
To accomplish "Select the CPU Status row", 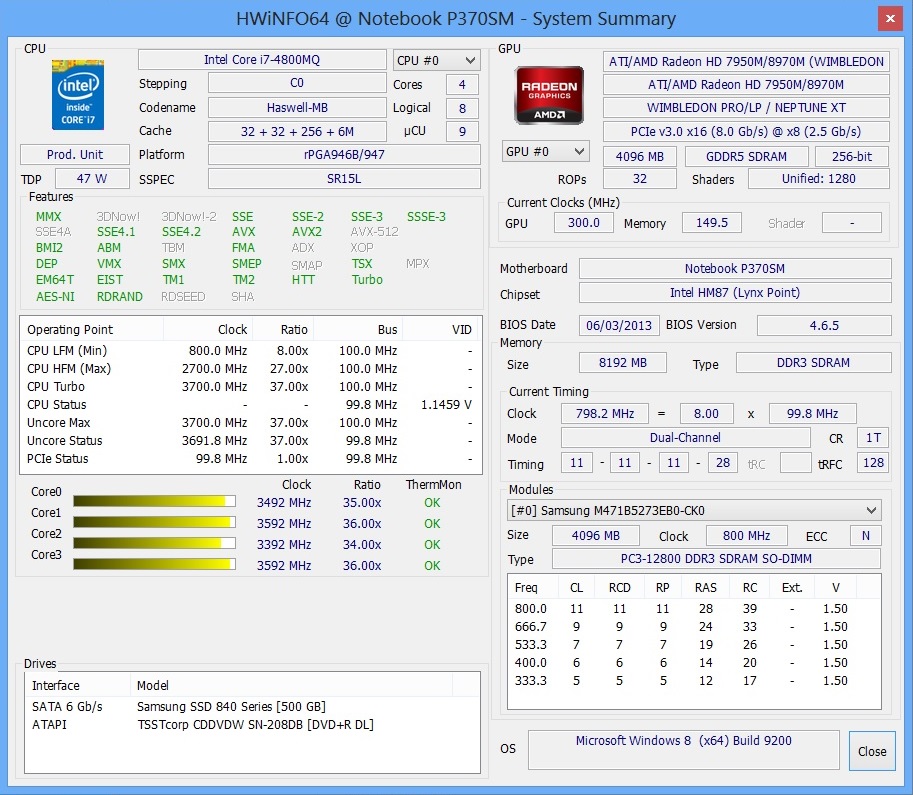I will coord(250,405).
